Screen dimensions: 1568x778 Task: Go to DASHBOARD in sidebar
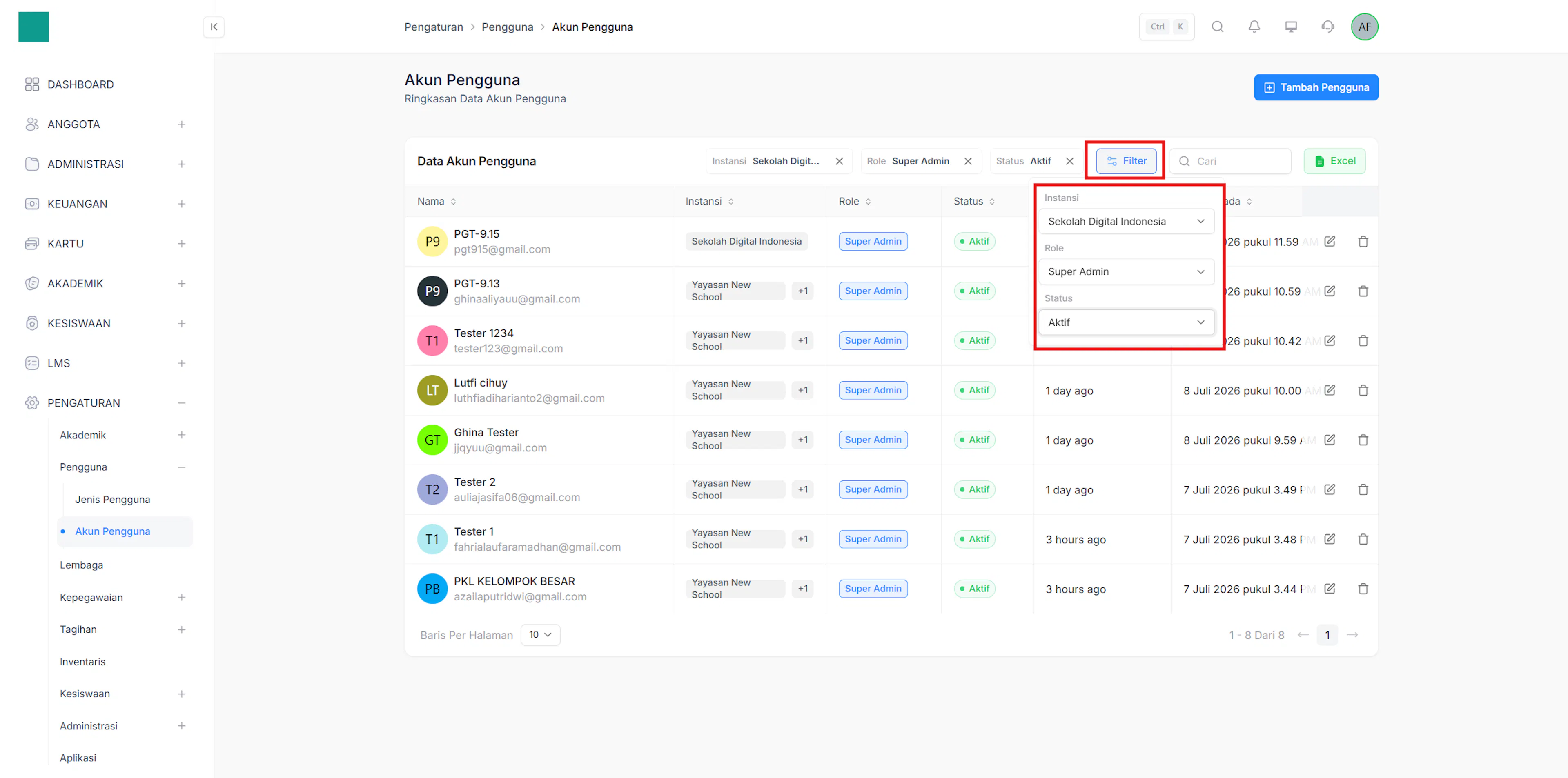(x=80, y=84)
